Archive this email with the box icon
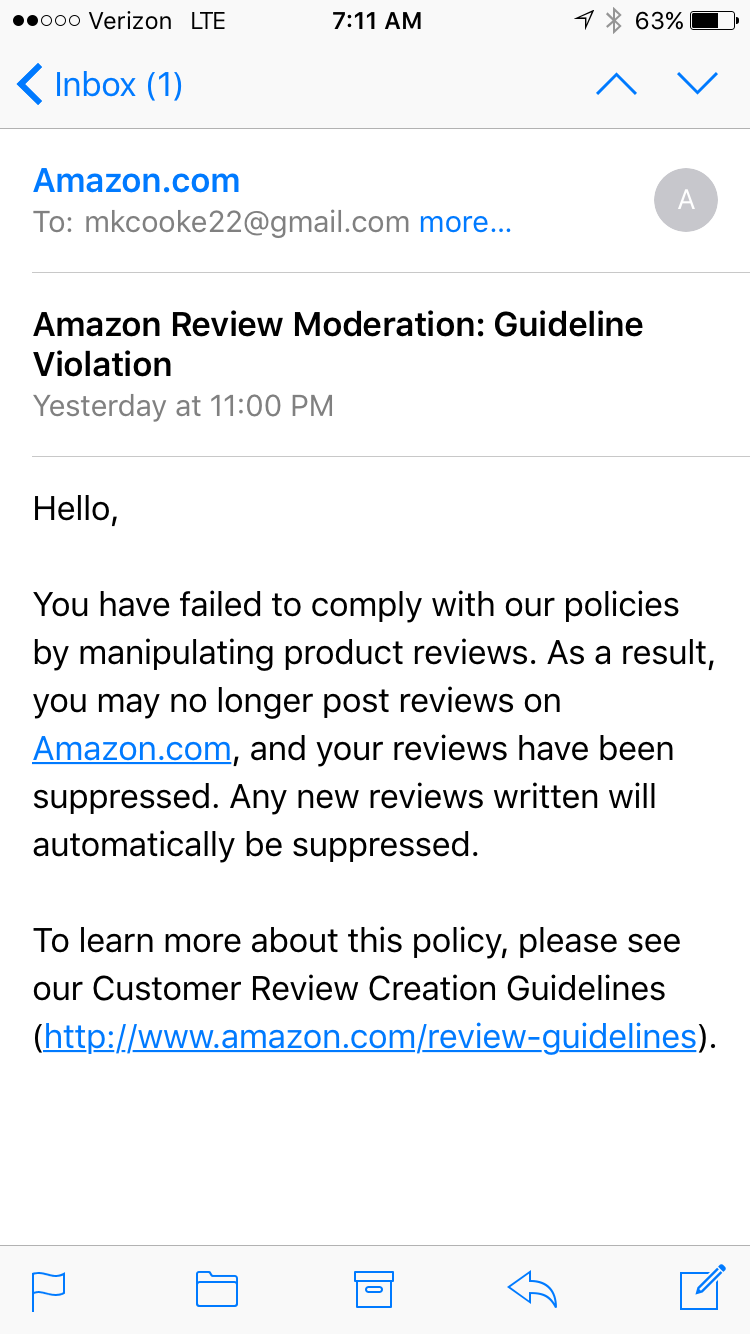The width and height of the screenshot is (750, 1334). [x=374, y=1288]
